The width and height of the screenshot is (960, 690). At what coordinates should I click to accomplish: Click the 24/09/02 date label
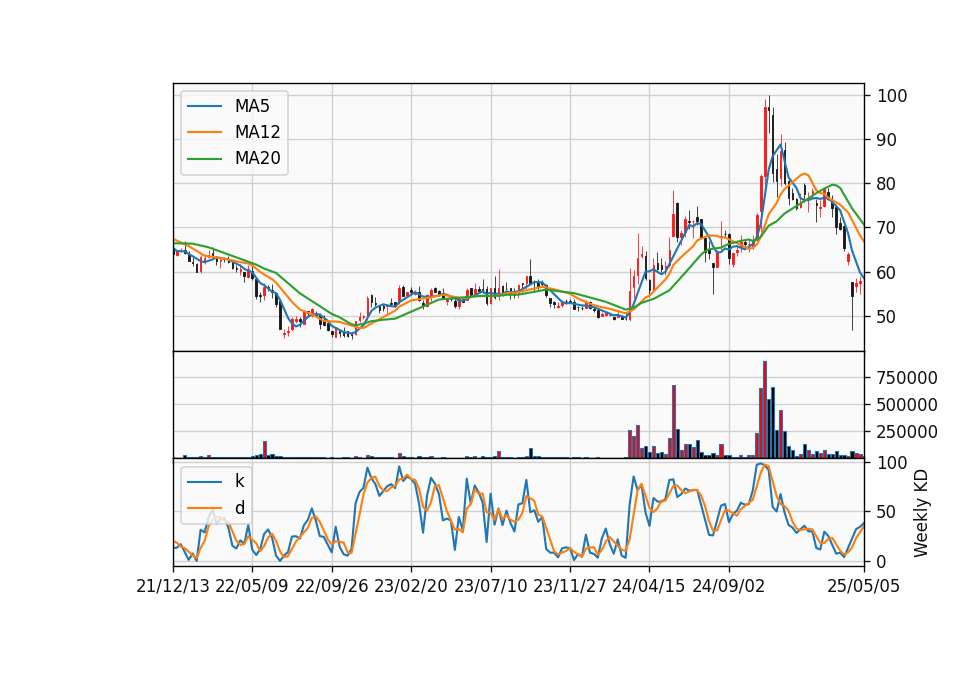click(x=729, y=586)
